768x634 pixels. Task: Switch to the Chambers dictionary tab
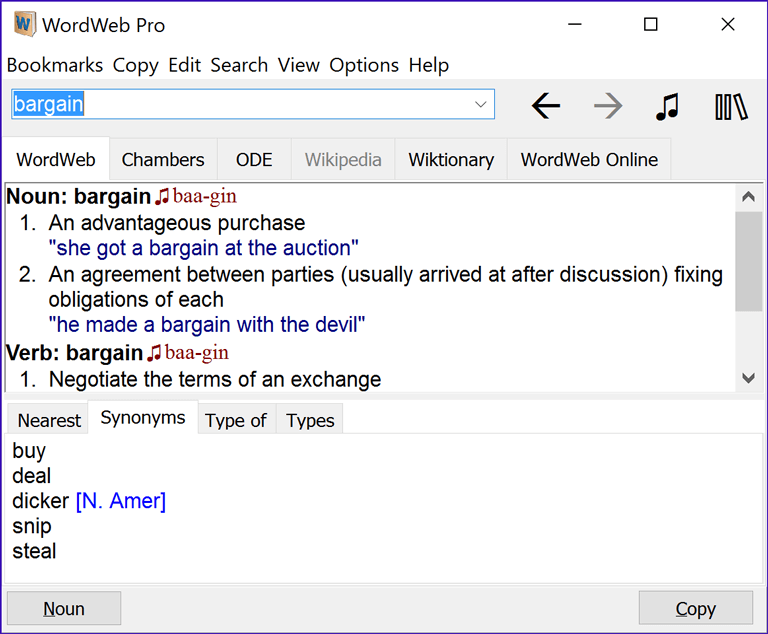(x=163, y=160)
